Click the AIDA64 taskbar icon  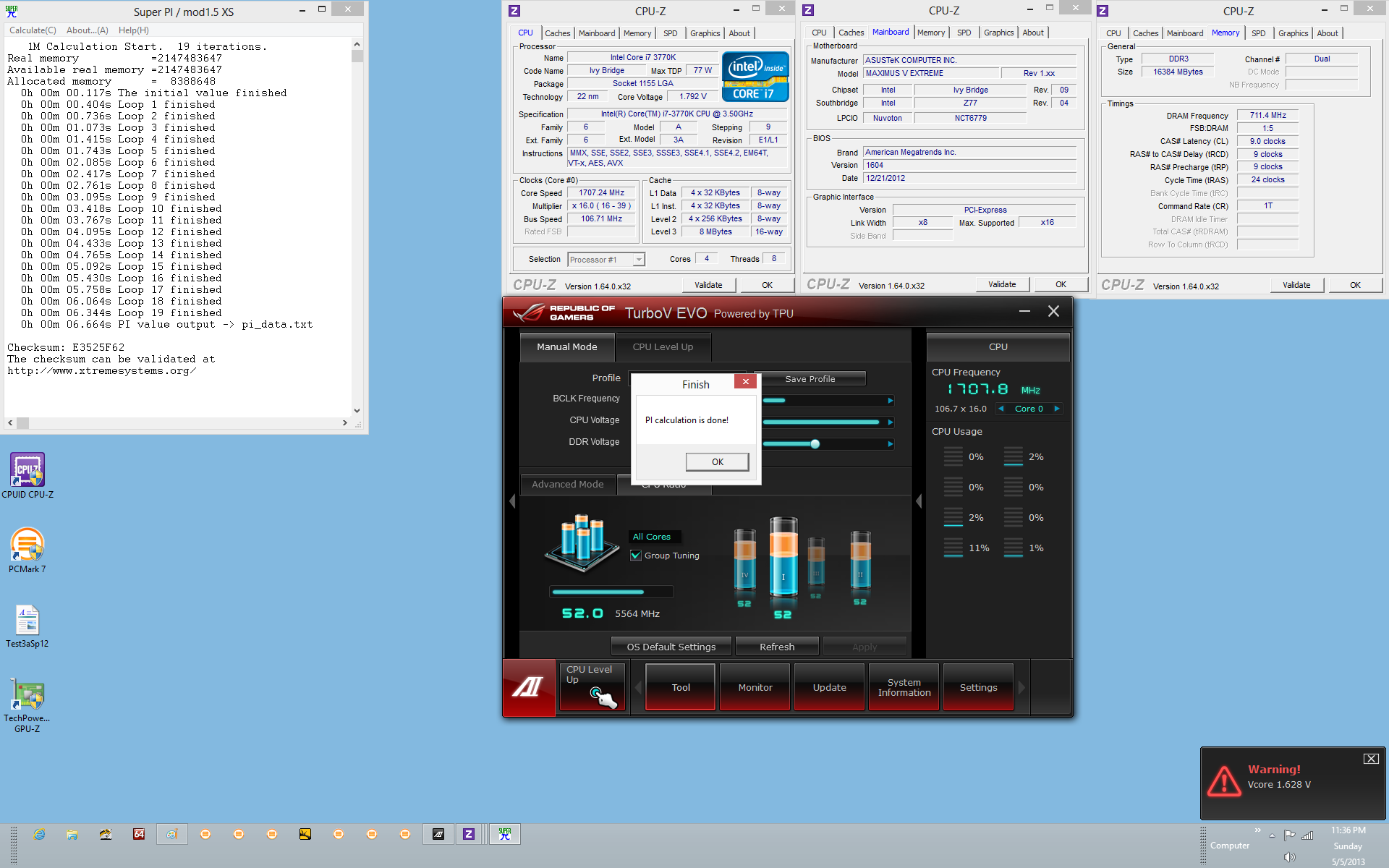139,834
